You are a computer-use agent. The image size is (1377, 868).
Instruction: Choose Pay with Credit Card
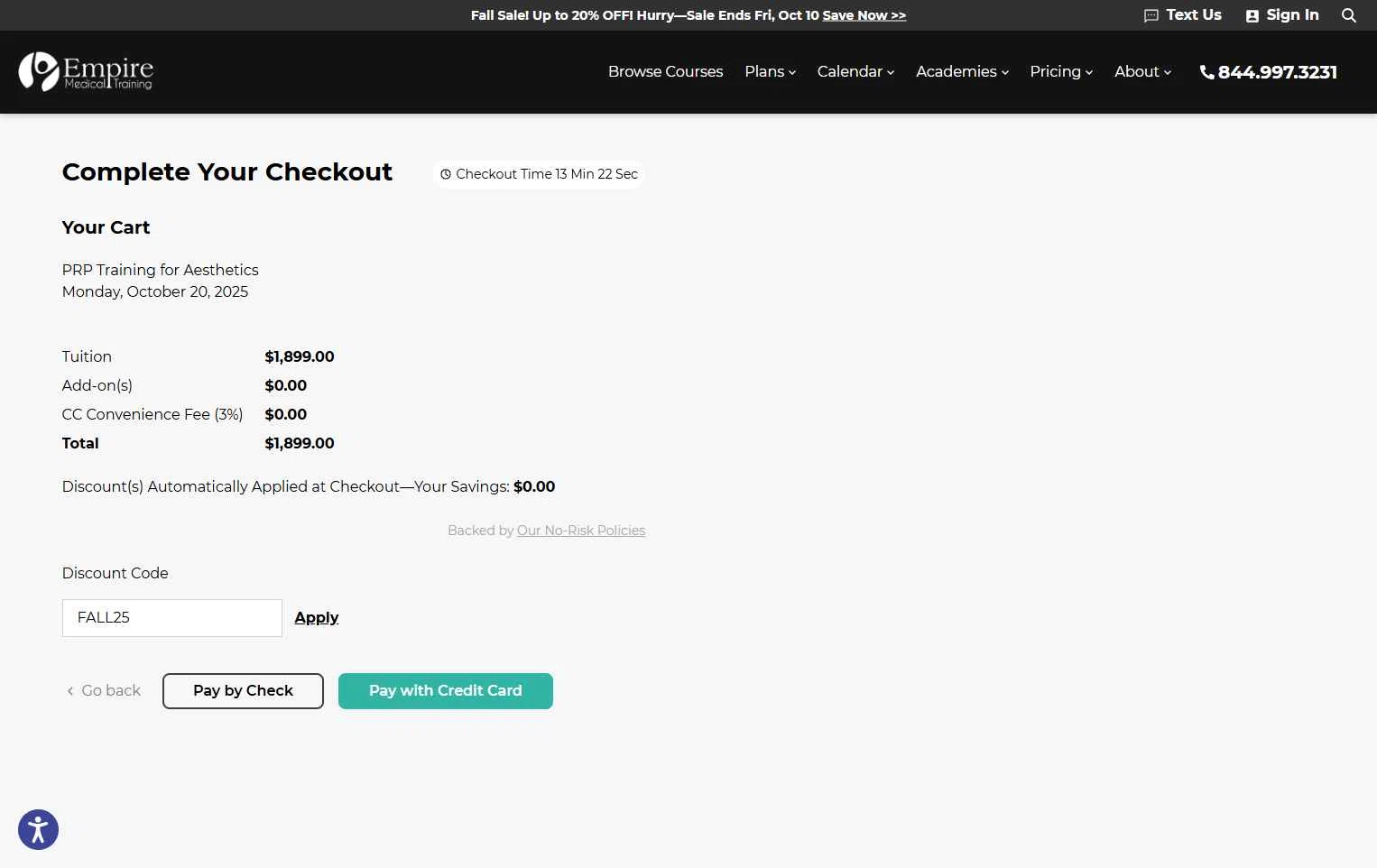(x=446, y=691)
